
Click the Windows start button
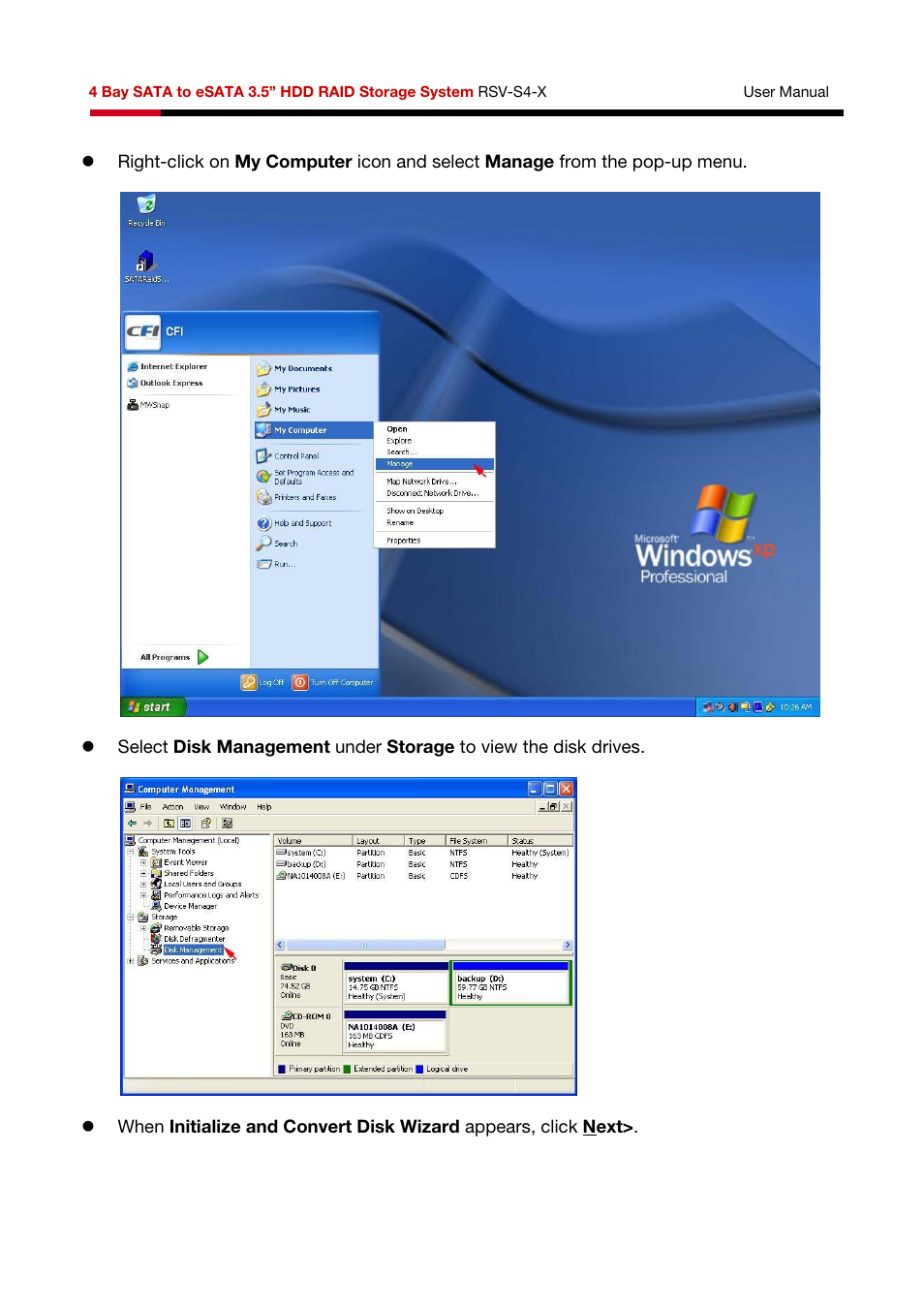[152, 707]
